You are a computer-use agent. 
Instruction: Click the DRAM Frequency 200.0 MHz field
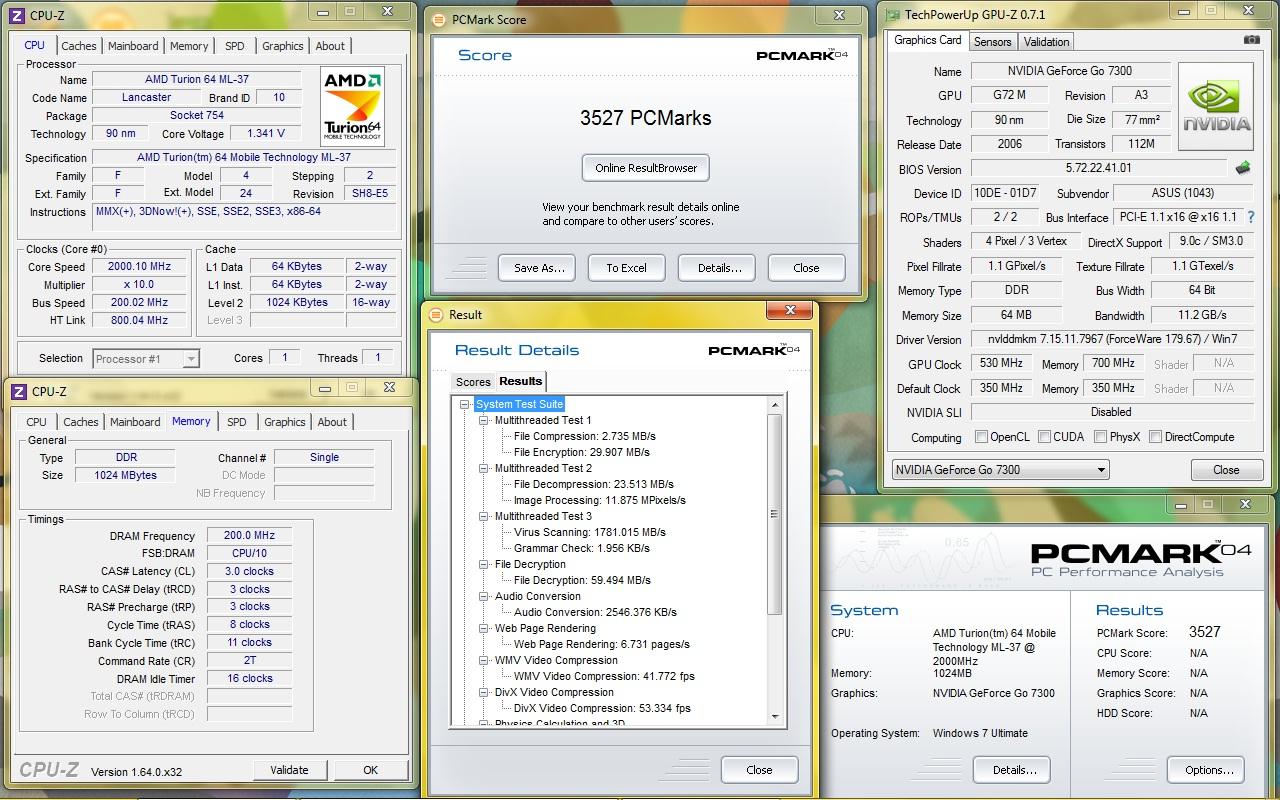click(249, 535)
